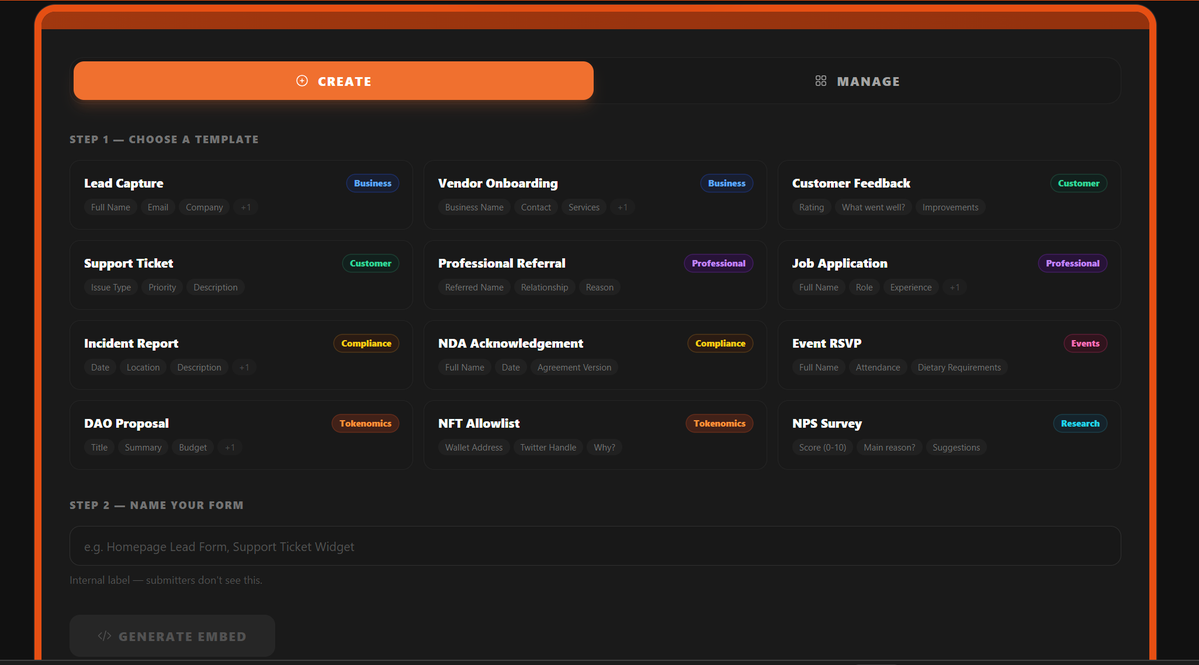Screen dimensions: 1199x665
Task: Click Tokenomics badge on NFT Allowlist
Action: tap(719, 423)
